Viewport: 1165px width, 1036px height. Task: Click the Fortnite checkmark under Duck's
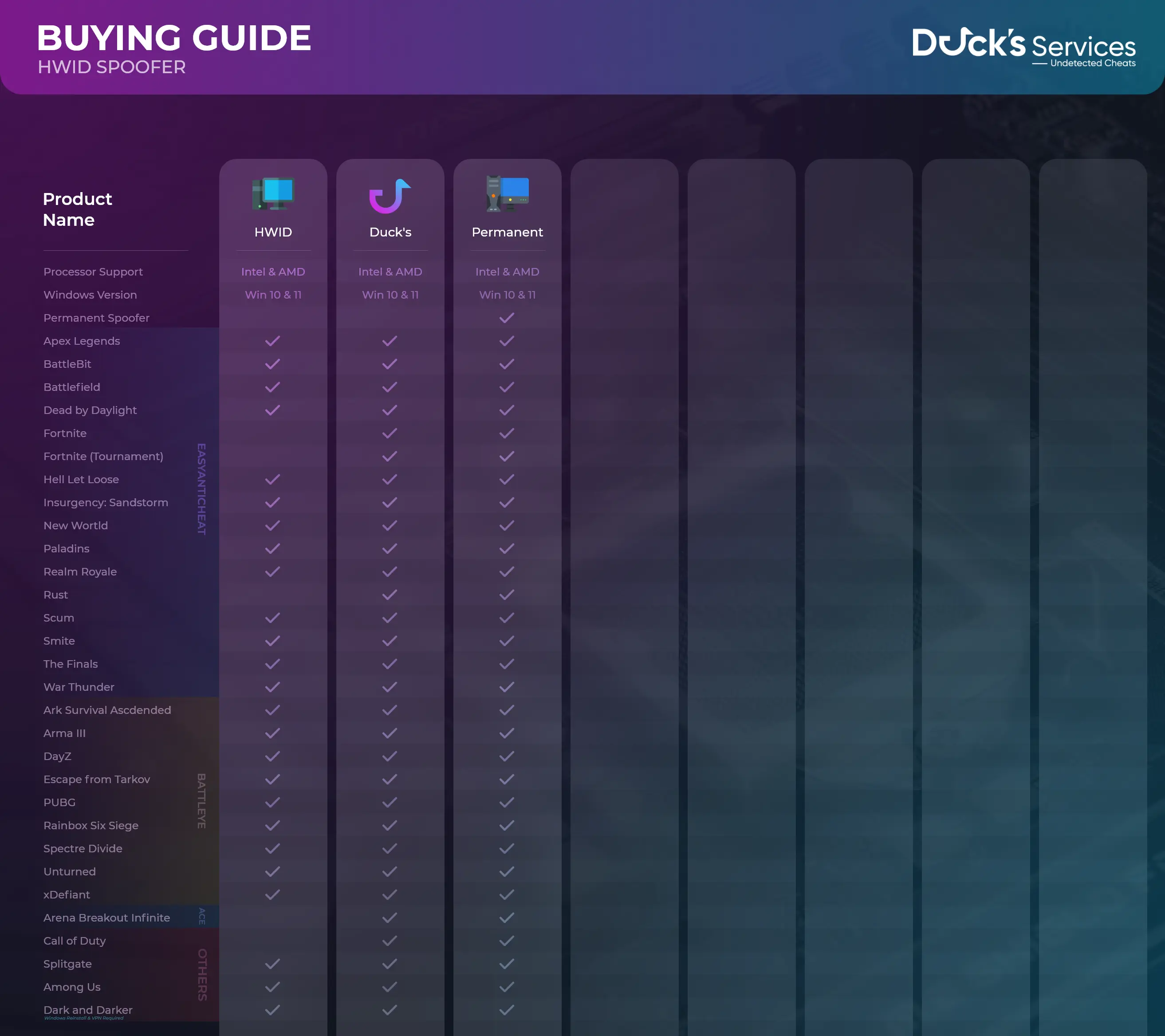390,433
